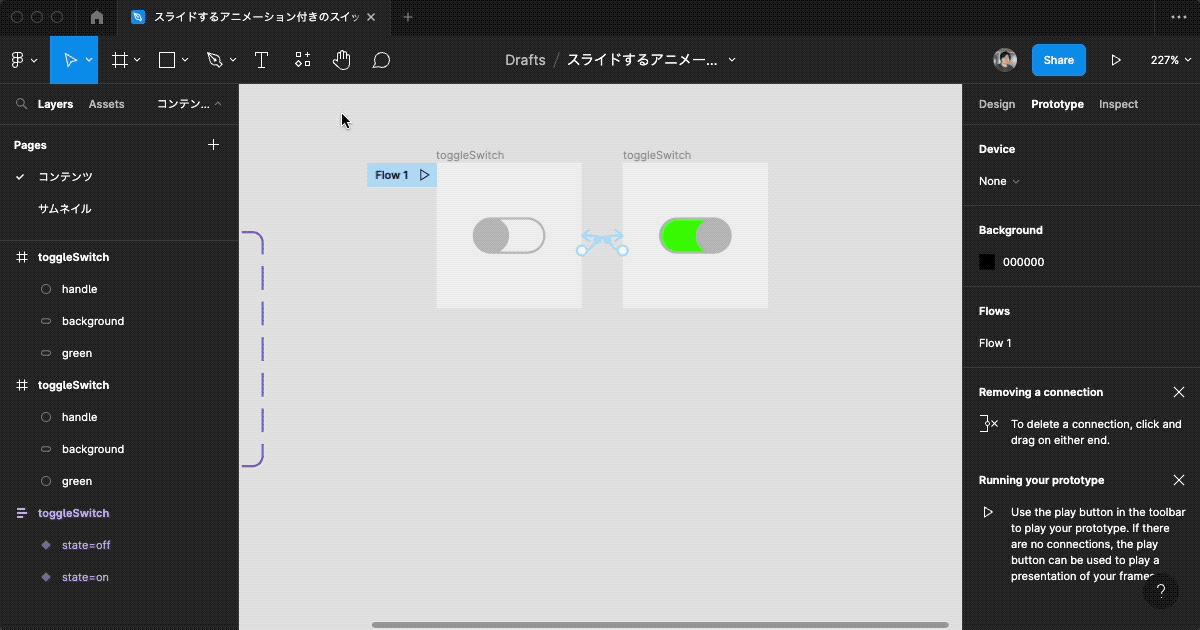Switch to the Prototype tab

pos(1057,104)
